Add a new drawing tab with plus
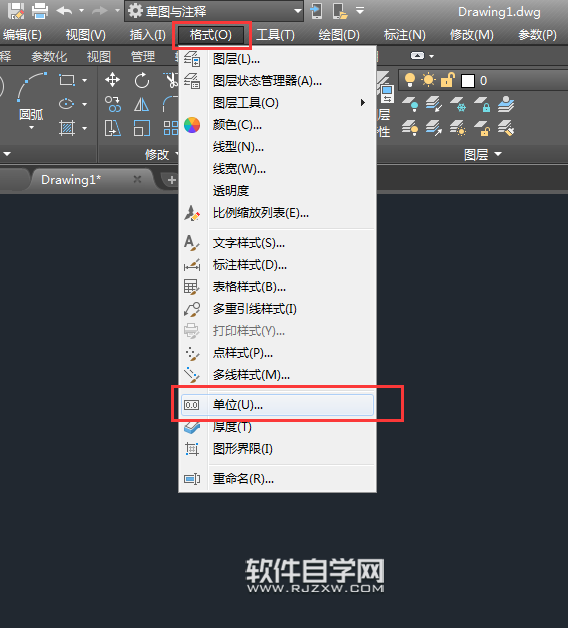This screenshot has width=568, height=628. (x=171, y=180)
